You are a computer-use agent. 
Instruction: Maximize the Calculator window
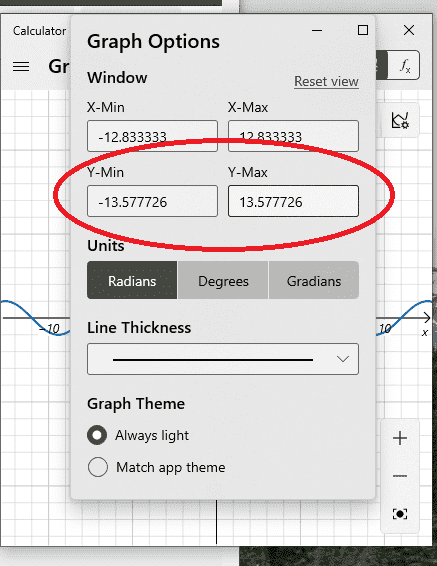click(363, 30)
